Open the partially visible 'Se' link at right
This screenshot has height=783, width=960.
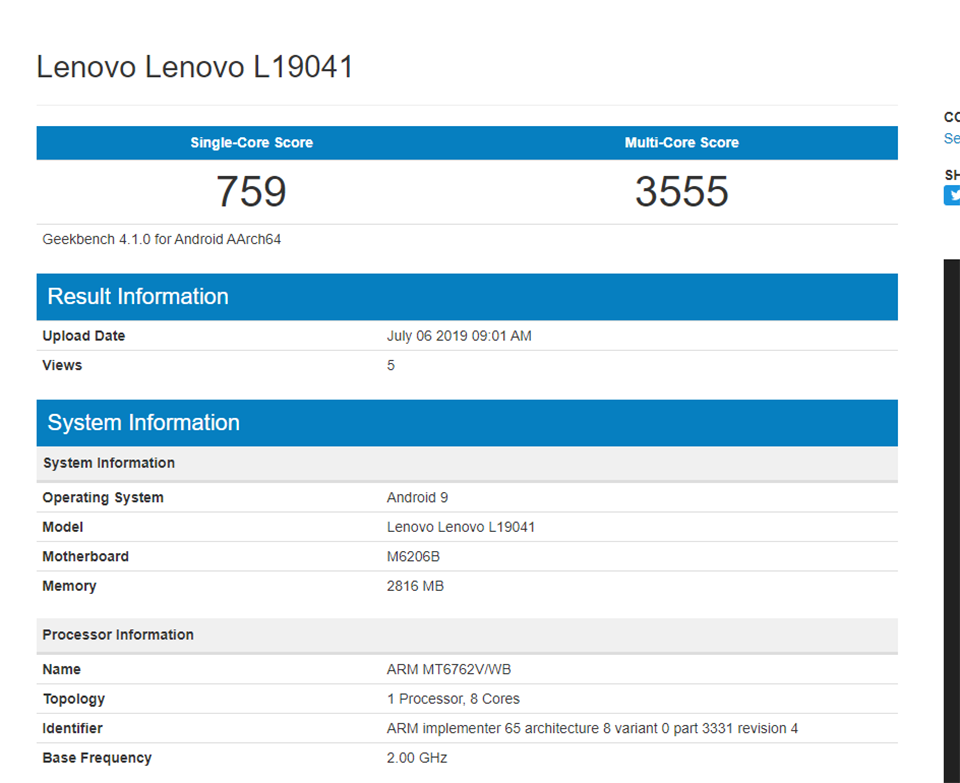coord(951,139)
